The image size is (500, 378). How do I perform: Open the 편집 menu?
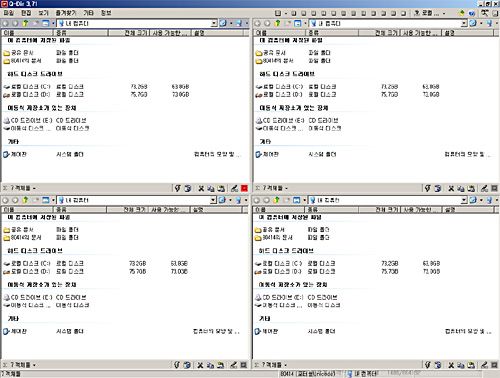(x=26, y=13)
